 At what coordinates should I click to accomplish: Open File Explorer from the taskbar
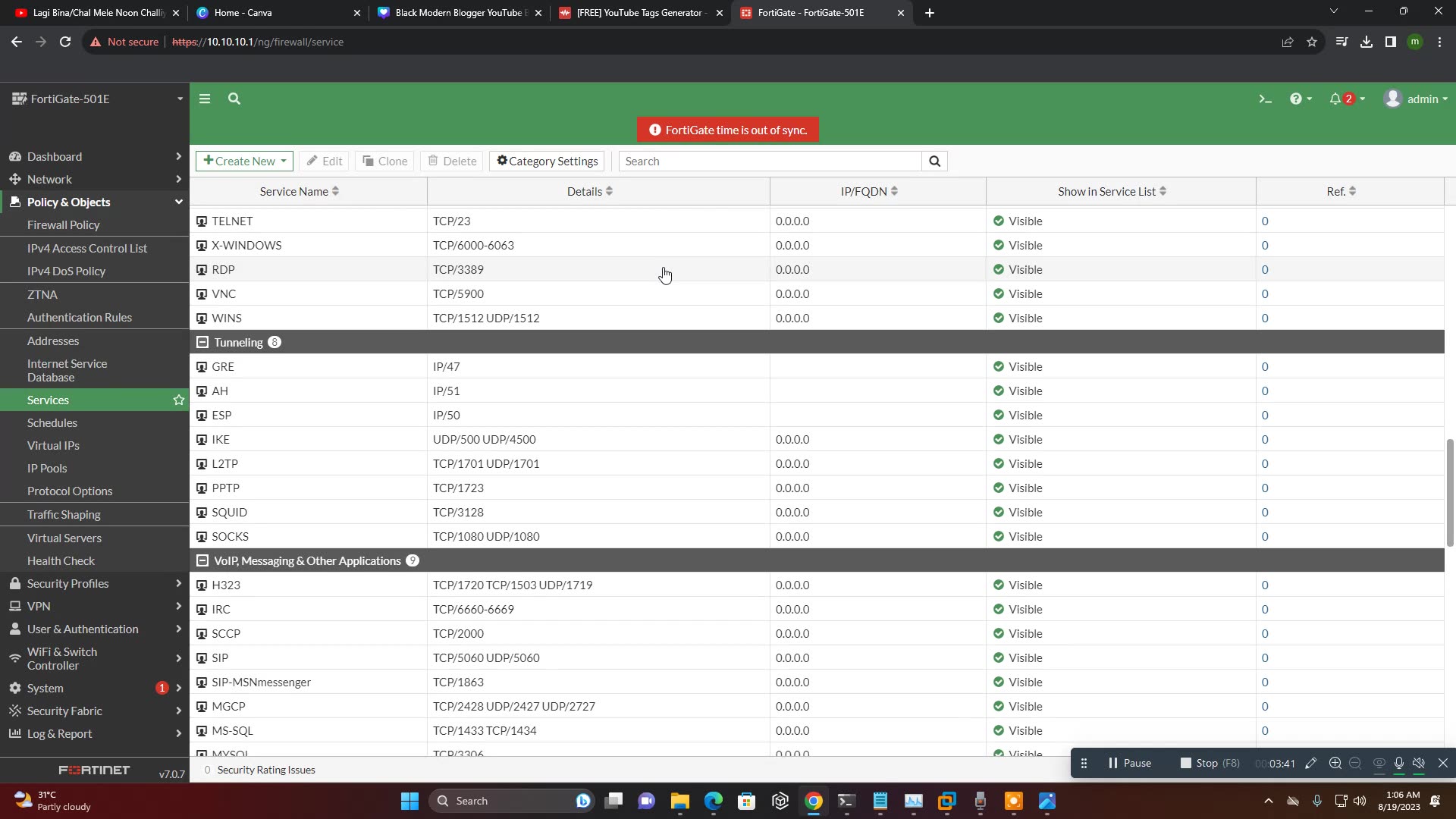[x=680, y=800]
